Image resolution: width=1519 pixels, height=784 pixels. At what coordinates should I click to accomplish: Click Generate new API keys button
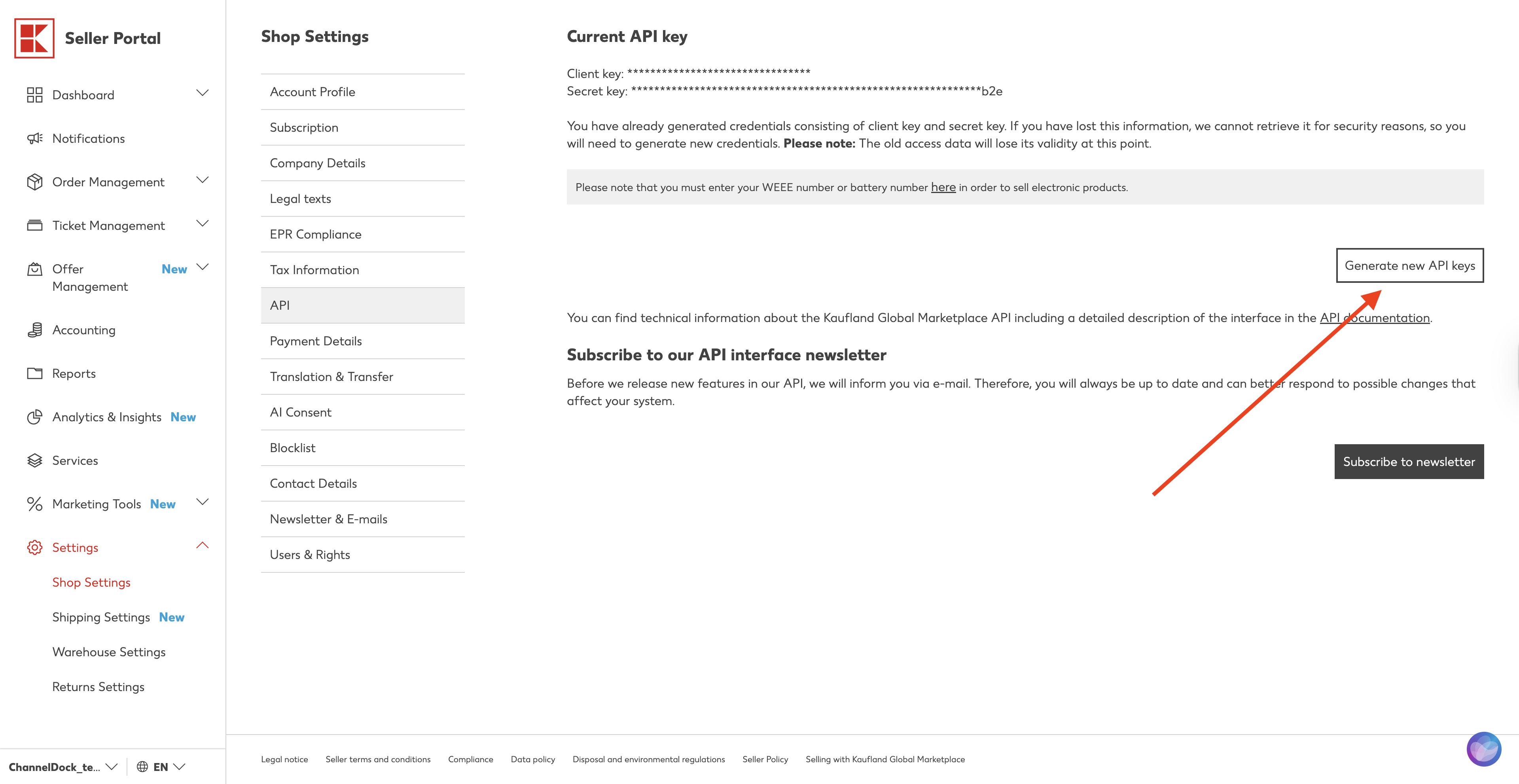[x=1409, y=266]
